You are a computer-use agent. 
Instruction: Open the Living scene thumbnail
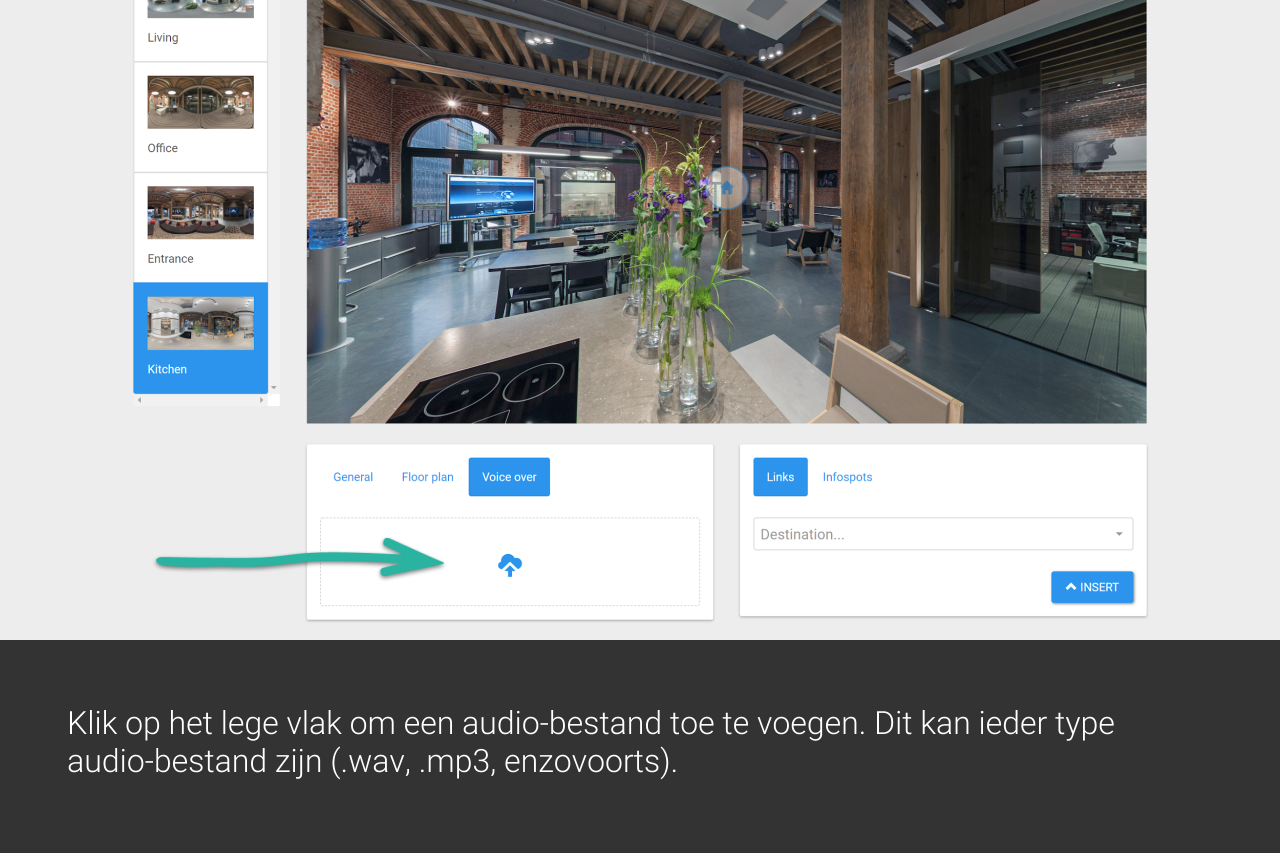pos(200,10)
